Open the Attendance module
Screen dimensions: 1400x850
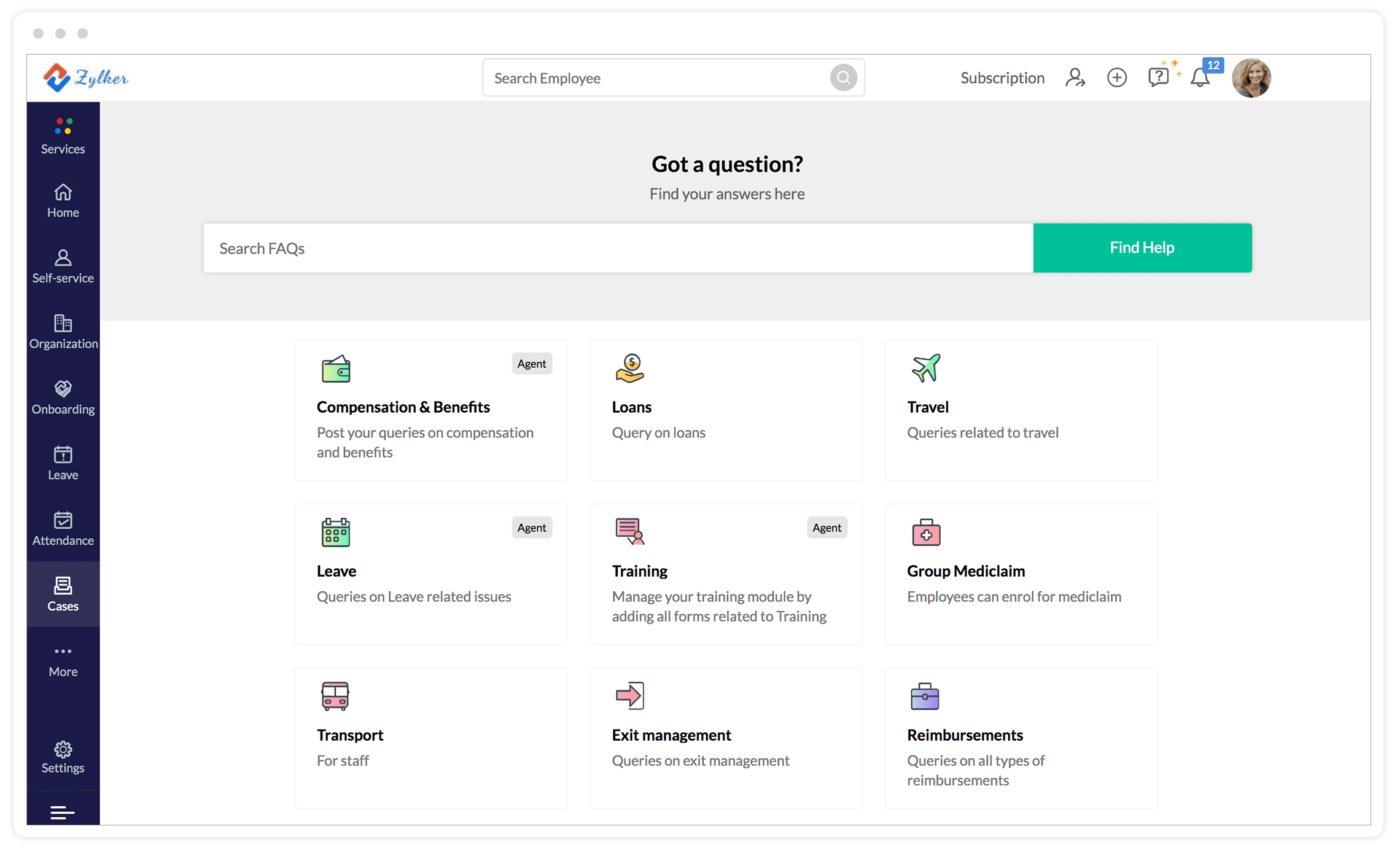pyautogui.click(x=63, y=529)
